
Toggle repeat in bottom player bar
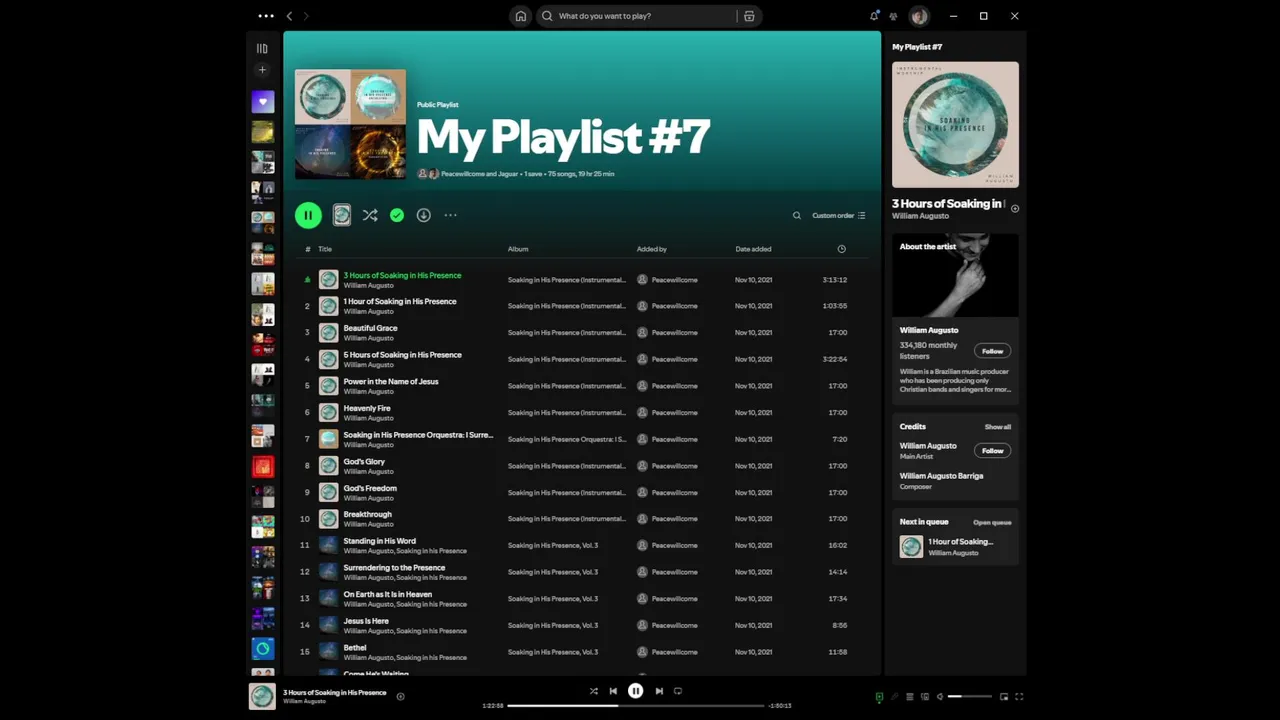(x=678, y=691)
